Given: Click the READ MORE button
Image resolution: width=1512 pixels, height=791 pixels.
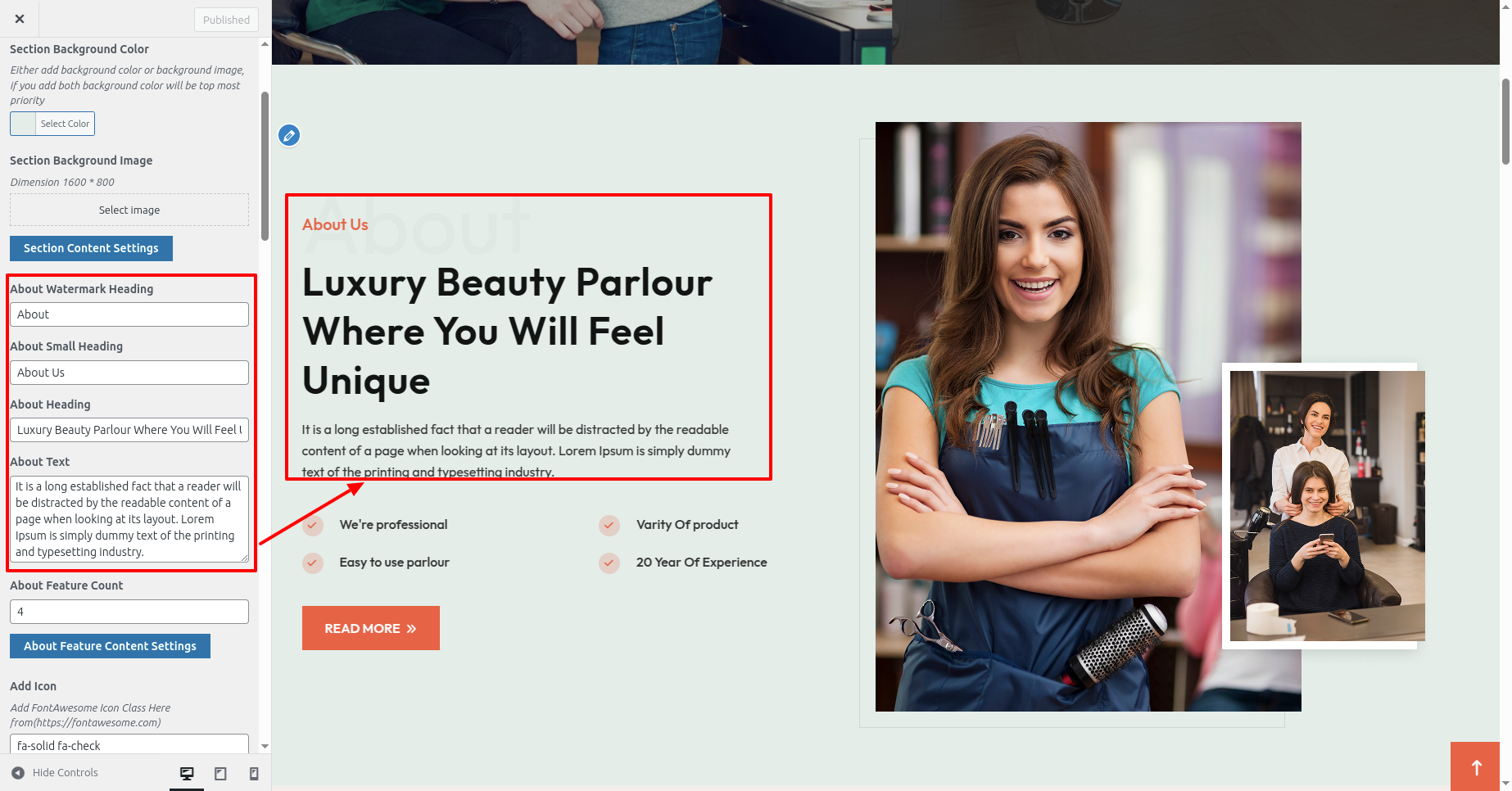Looking at the screenshot, I should click(x=371, y=628).
